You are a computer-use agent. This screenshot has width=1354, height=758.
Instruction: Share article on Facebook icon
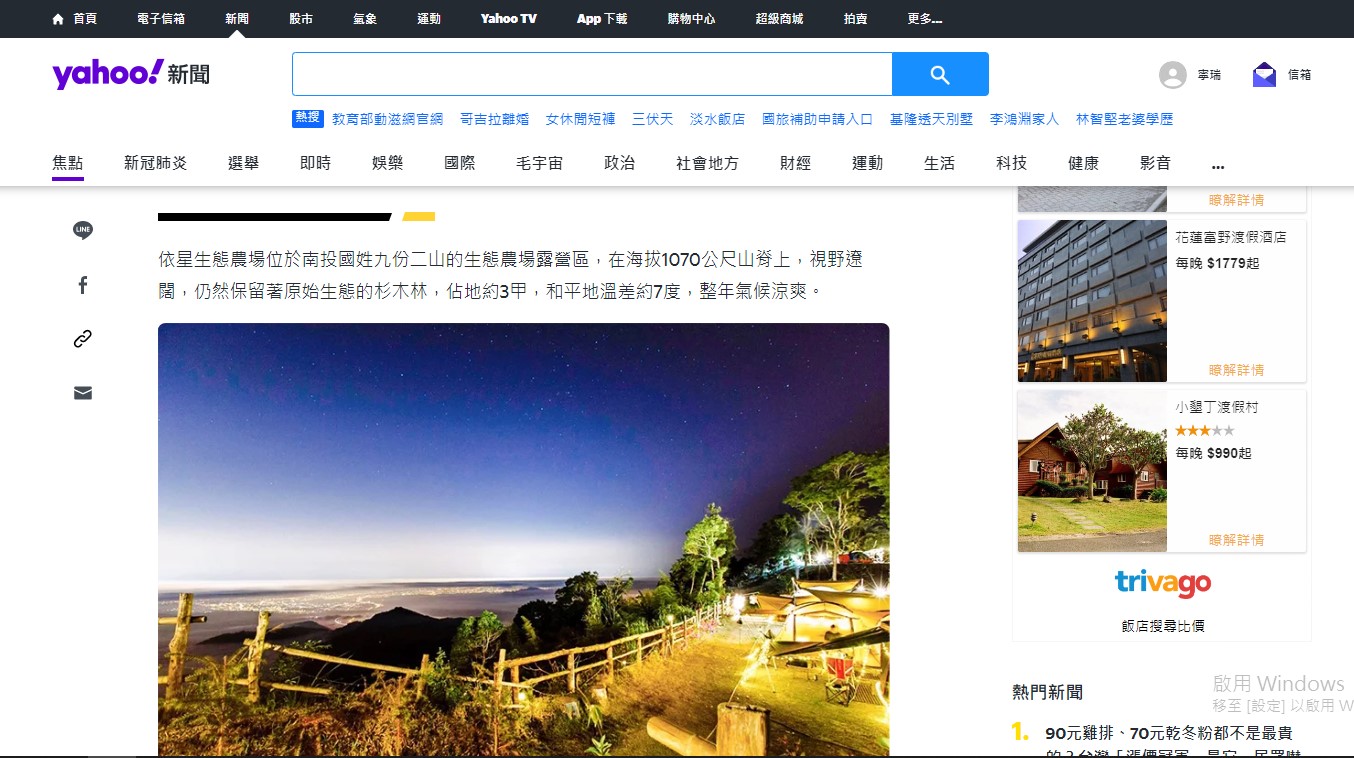click(x=83, y=285)
